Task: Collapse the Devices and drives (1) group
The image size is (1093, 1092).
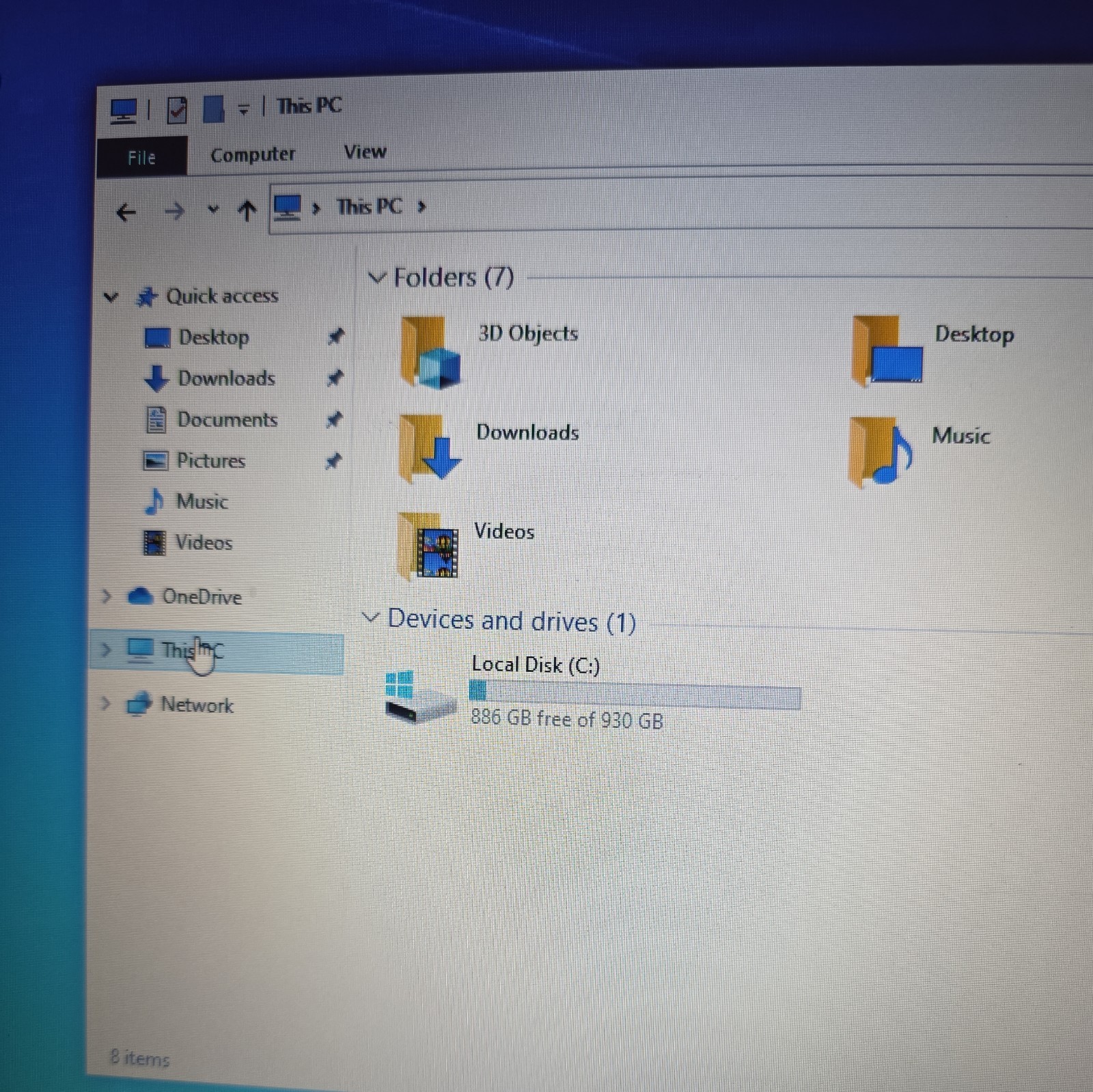Action: click(370, 617)
